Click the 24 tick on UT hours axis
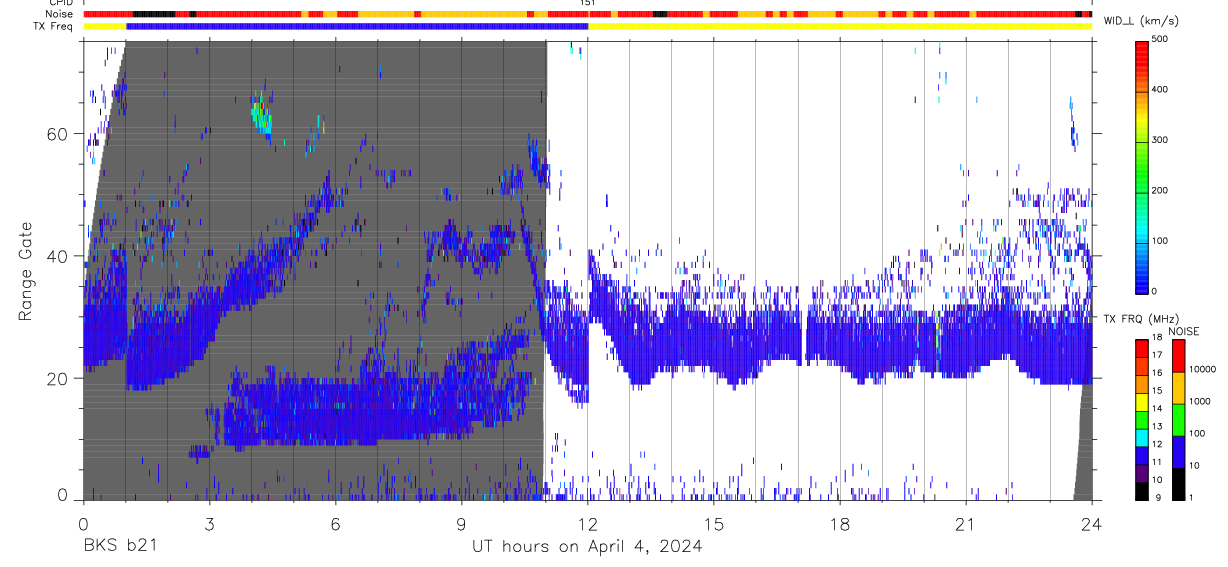Viewport: 1228px width, 567px height. (x=1091, y=524)
